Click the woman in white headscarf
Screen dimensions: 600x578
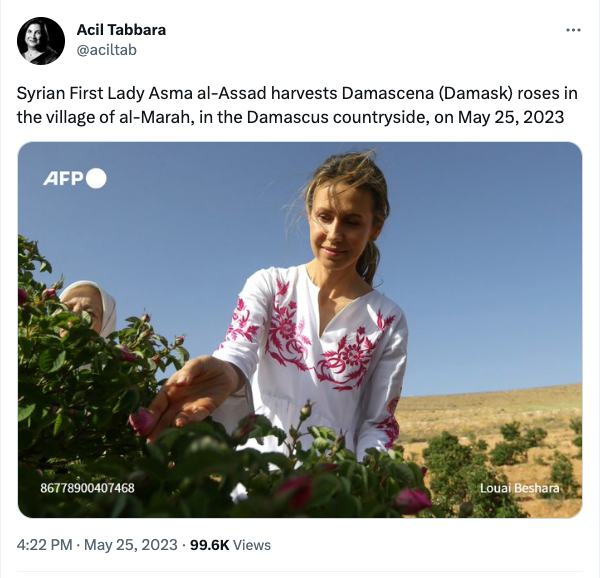coord(89,307)
